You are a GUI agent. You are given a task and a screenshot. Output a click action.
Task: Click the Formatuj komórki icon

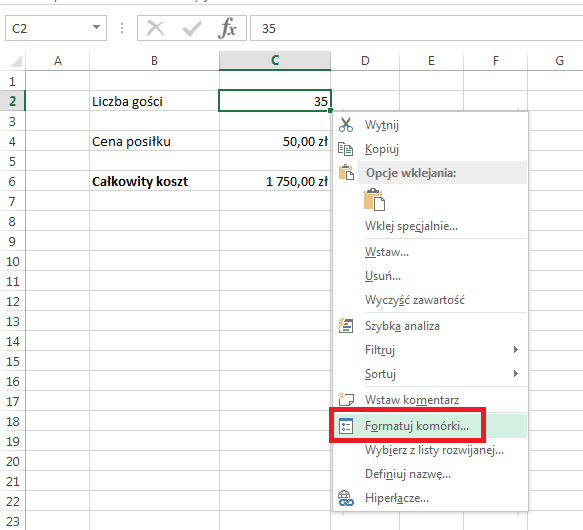(346, 426)
